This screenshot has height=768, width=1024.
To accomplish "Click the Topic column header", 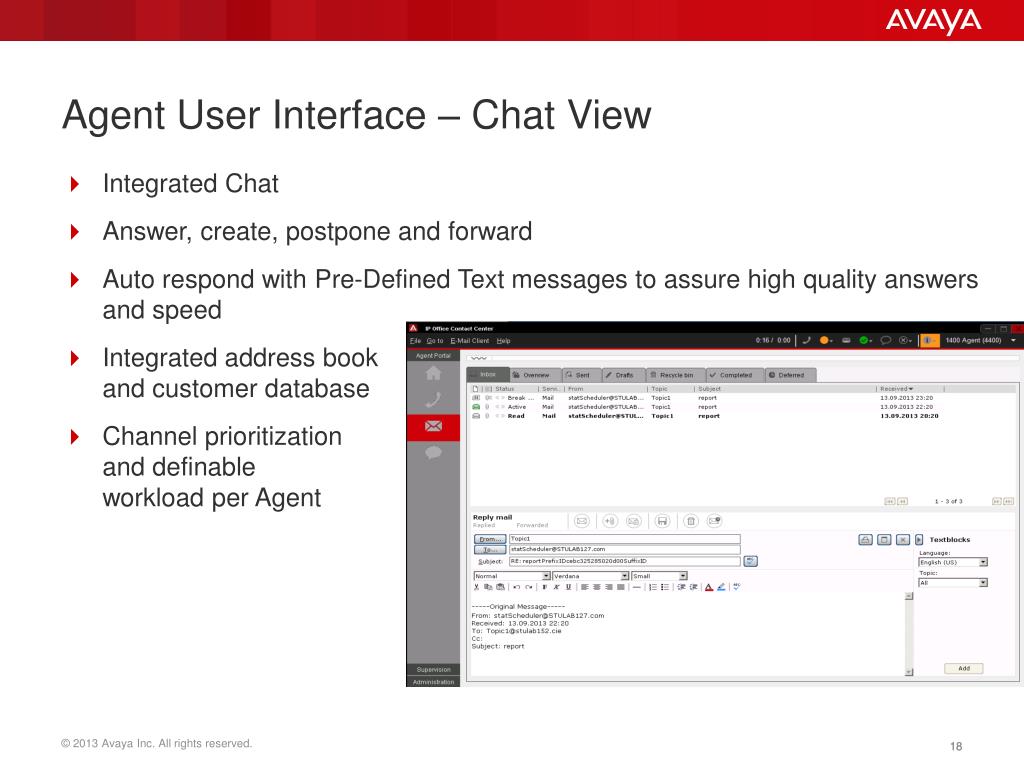I will (x=659, y=389).
